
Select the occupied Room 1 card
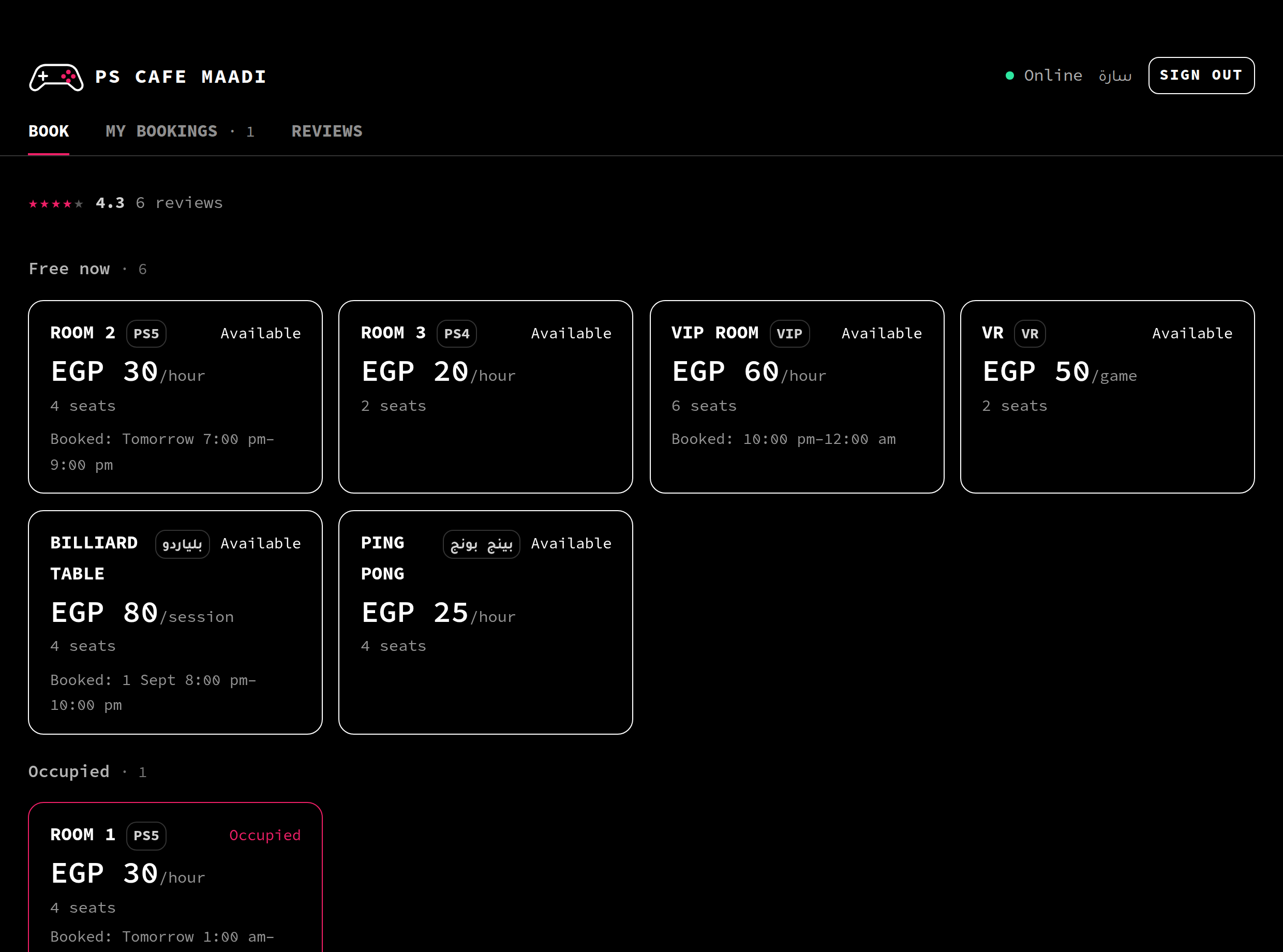point(175,877)
